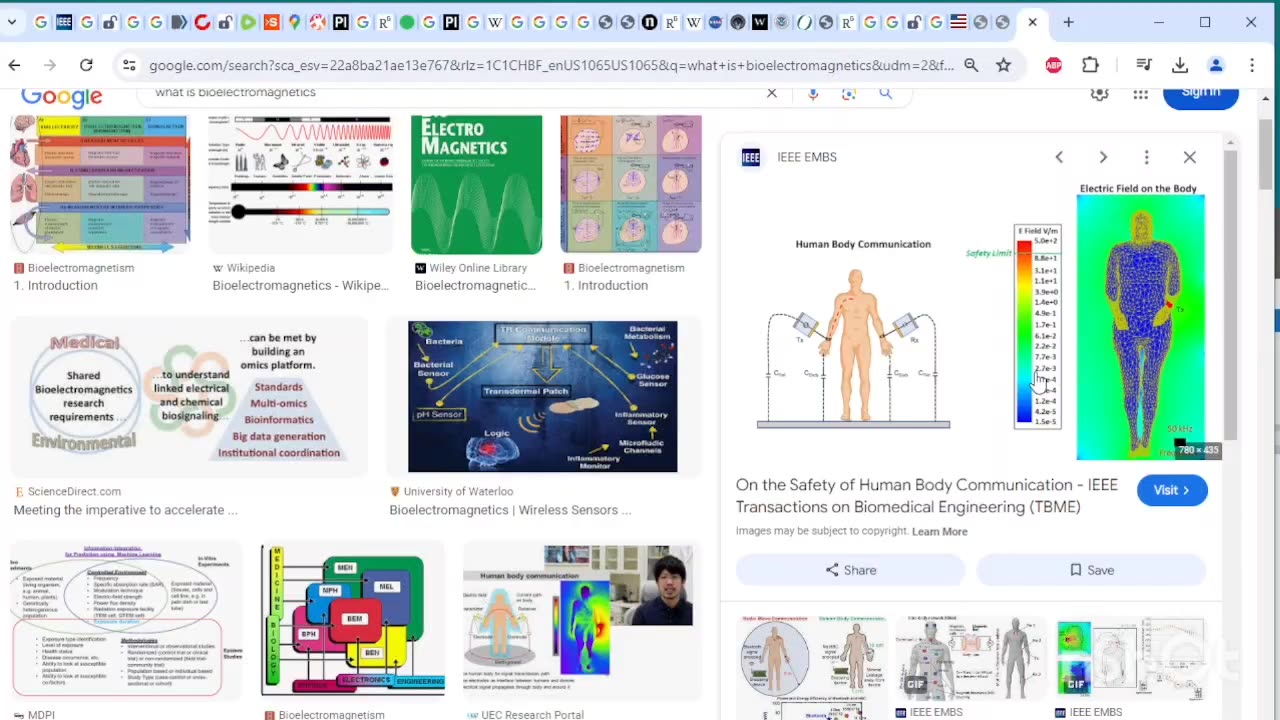The width and height of the screenshot is (1280, 720).
Task: Open the zoom magnifier in address bar
Action: (971, 65)
